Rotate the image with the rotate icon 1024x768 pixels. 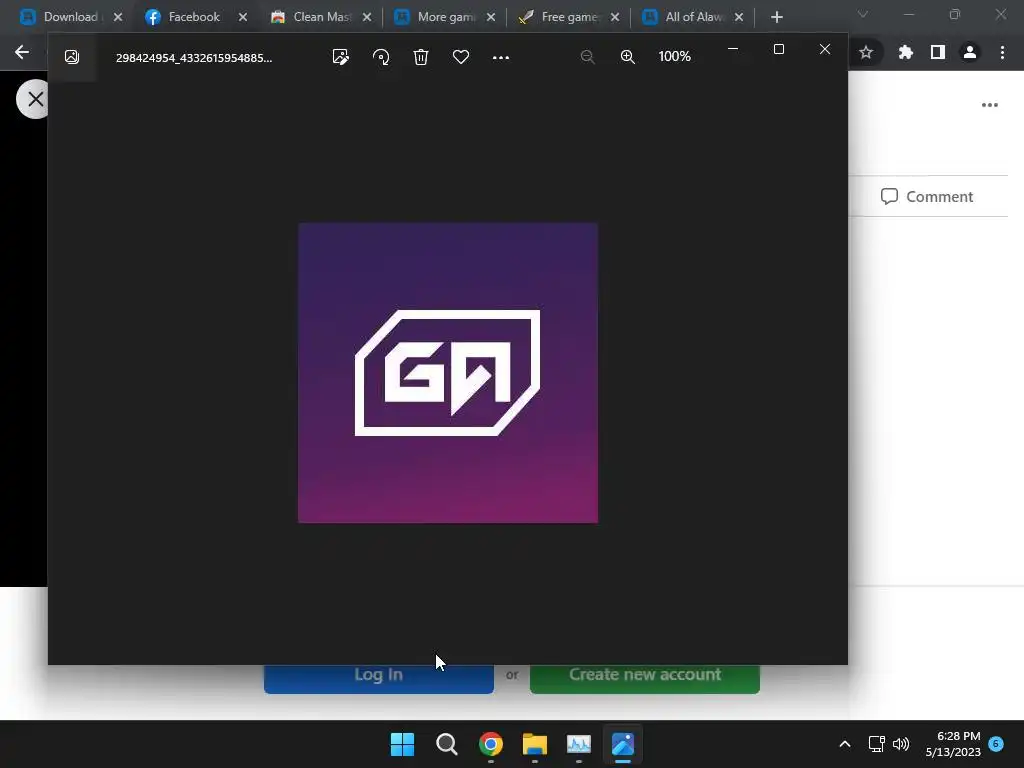pos(381,57)
